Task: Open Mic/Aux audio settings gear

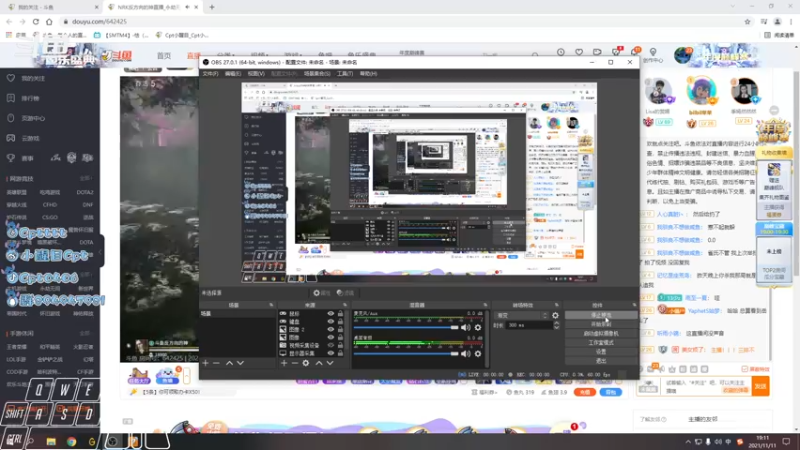Action: (x=478, y=328)
